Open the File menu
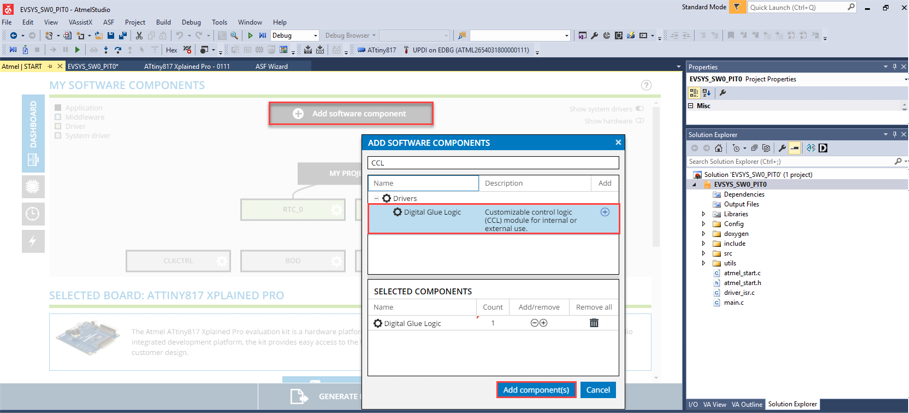This screenshot has width=909, height=413. tap(7, 22)
